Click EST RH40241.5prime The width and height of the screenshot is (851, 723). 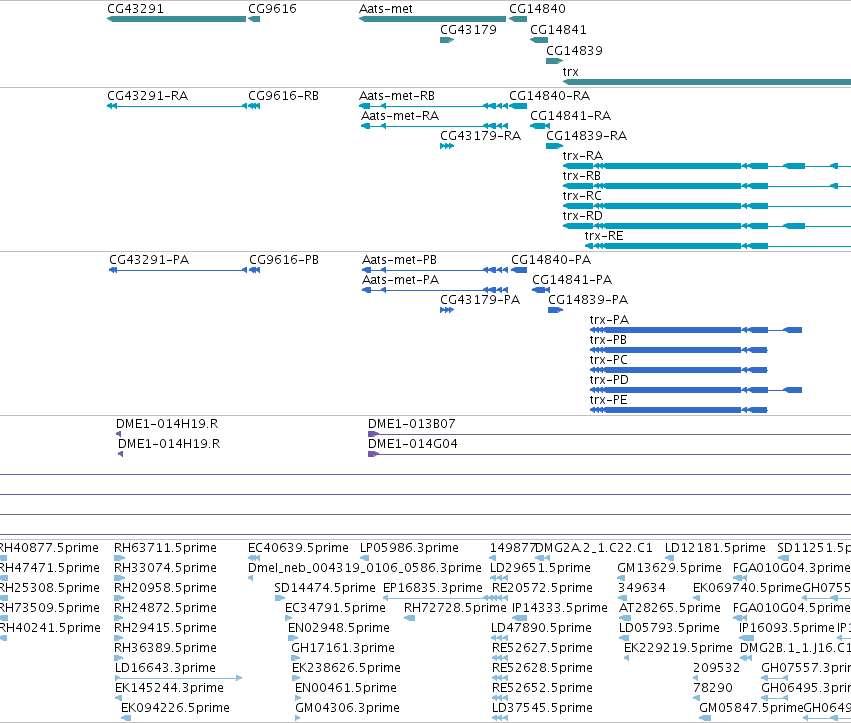coord(50,629)
